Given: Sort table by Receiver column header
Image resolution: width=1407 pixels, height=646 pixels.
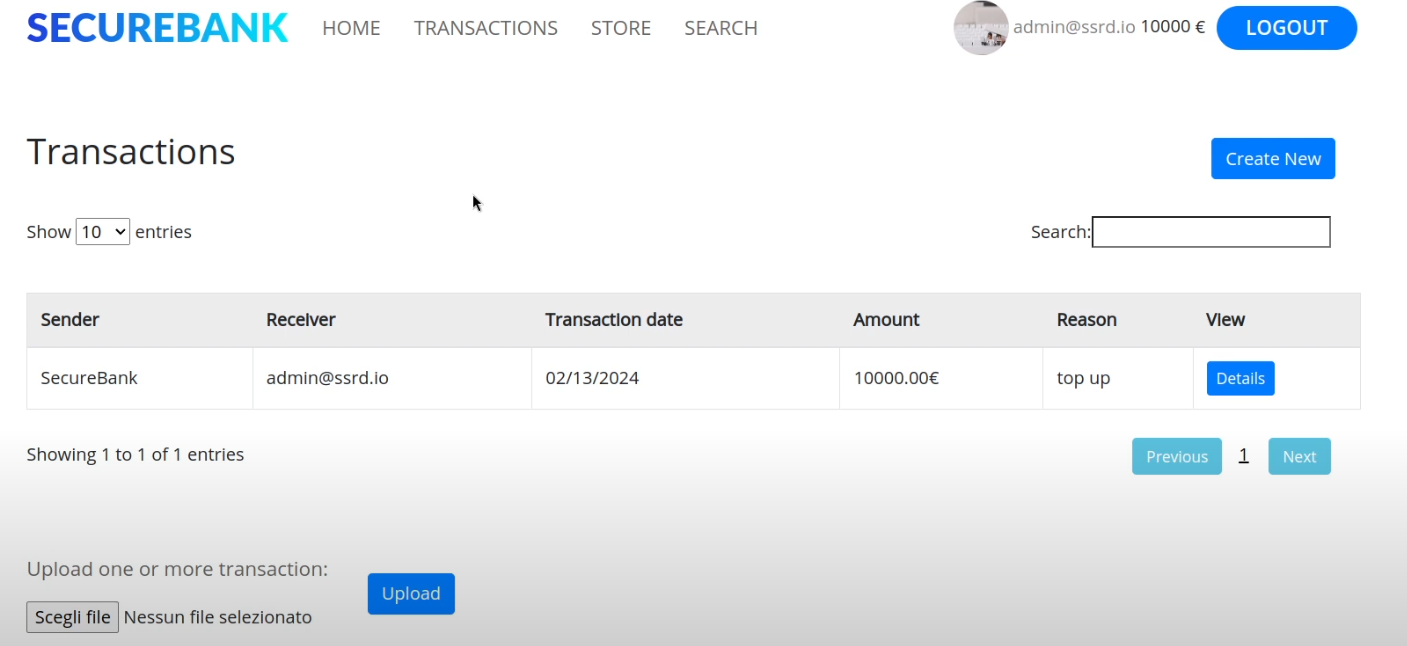Looking at the screenshot, I should pos(301,320).
